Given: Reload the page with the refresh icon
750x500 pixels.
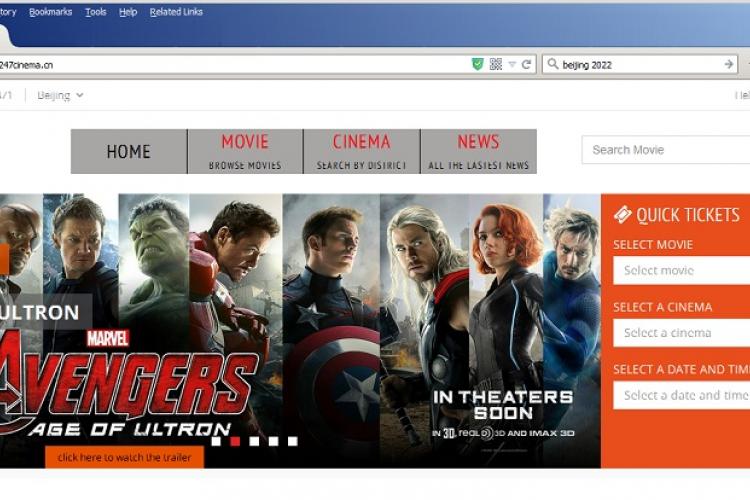Looking at the screenshot, I should click(x=526, y=64).
